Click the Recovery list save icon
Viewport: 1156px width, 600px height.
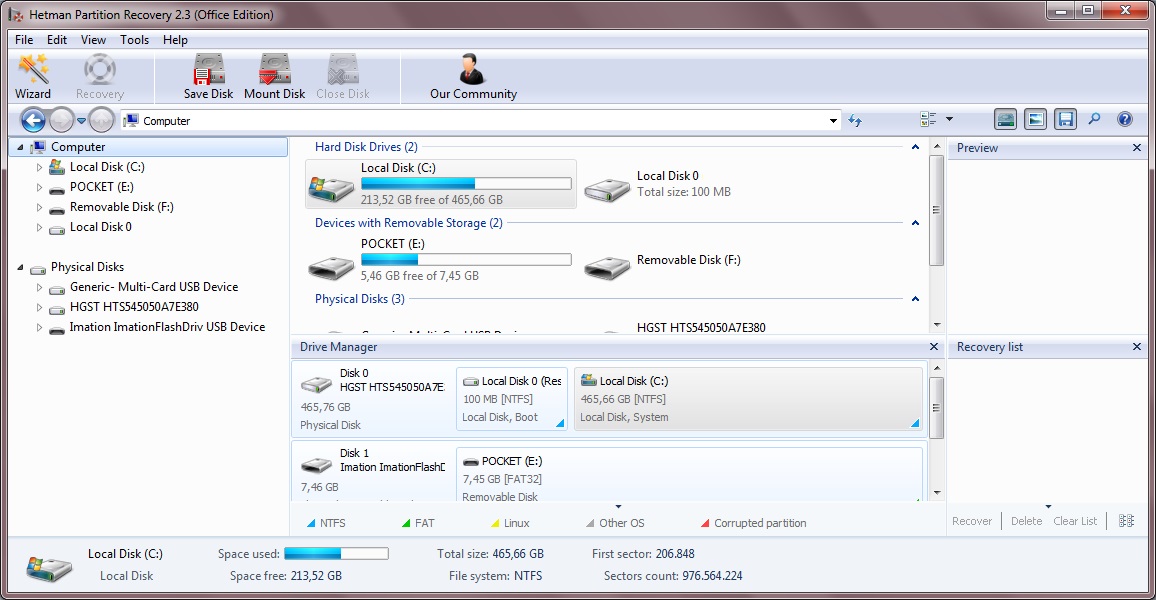pos(1064,118)
